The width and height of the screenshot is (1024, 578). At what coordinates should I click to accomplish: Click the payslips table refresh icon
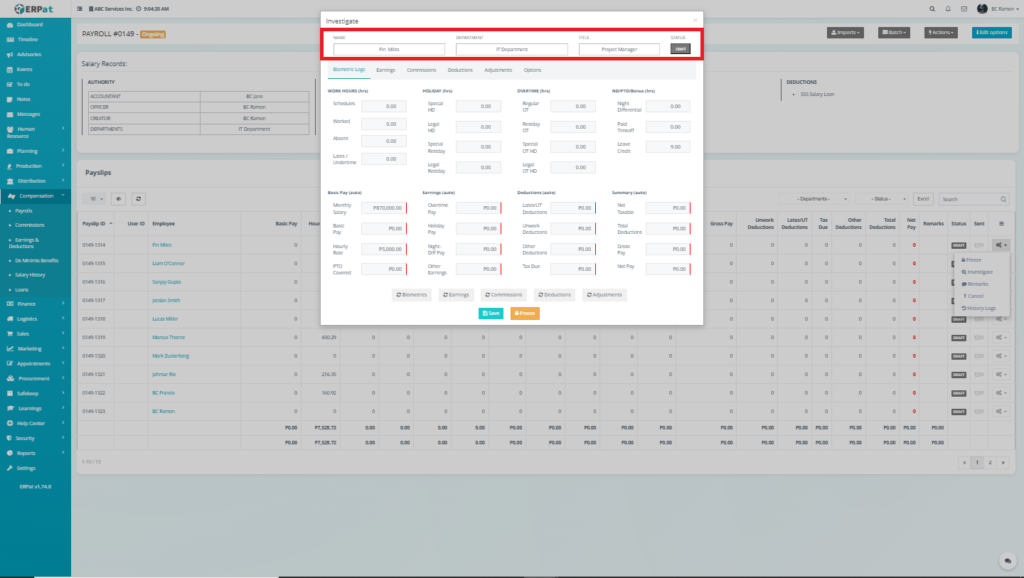tap(139, 199)
